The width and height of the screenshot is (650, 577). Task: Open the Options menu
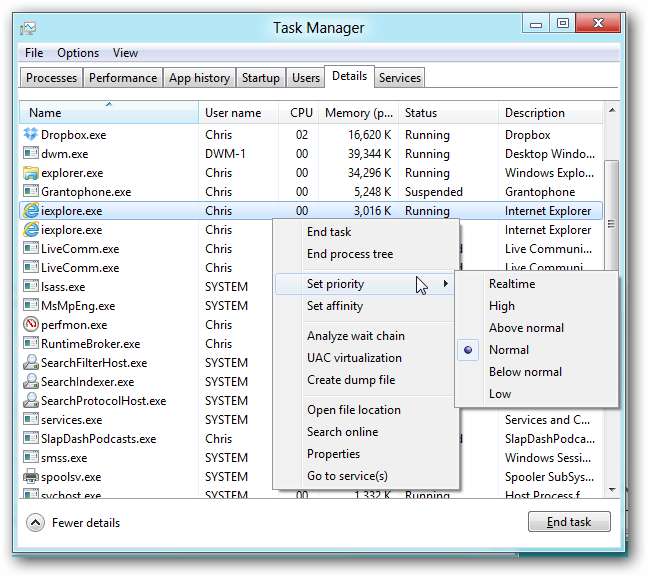click(x=78, y=53)
